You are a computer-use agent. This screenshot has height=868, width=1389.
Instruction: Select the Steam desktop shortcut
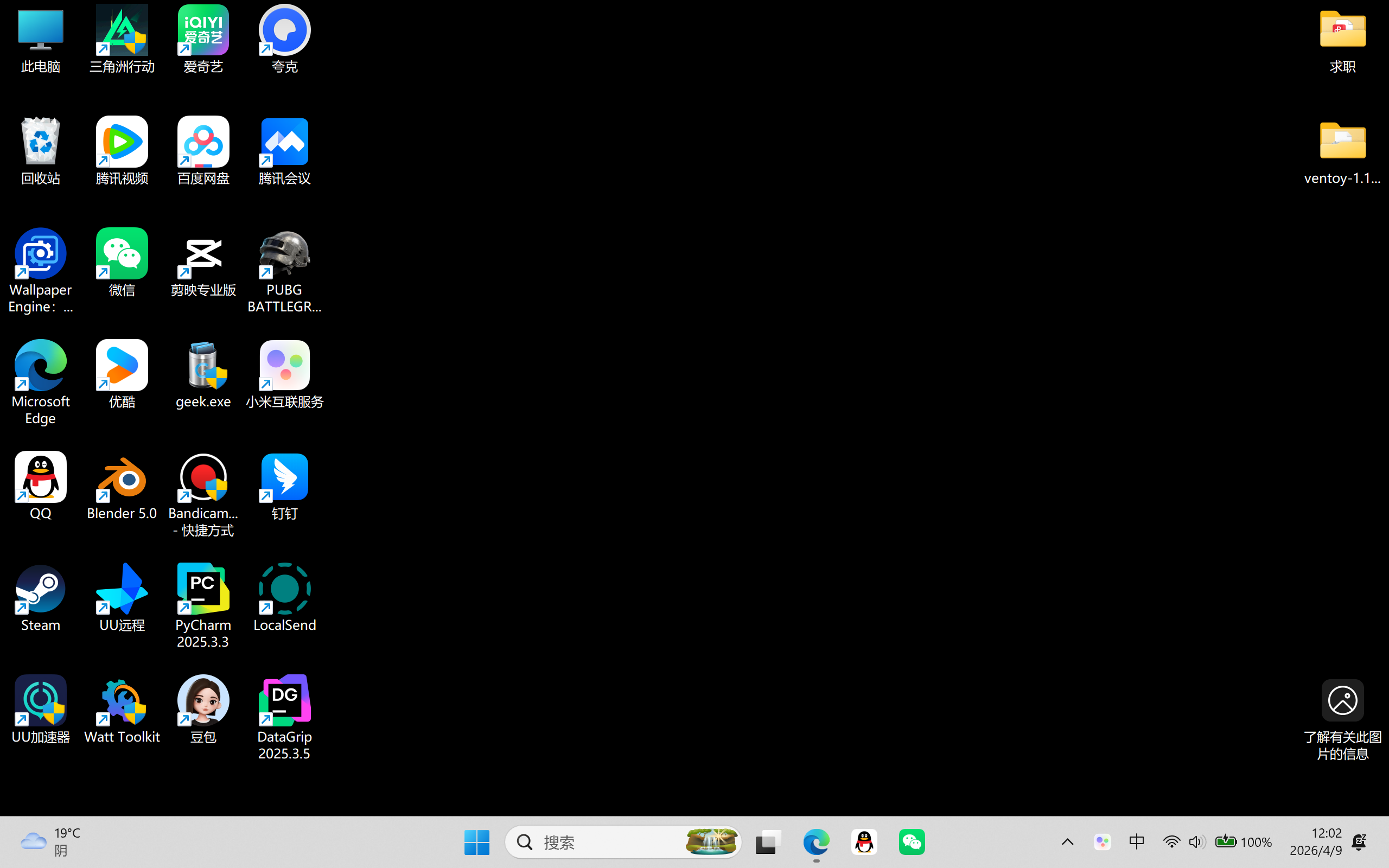(40, 598)
